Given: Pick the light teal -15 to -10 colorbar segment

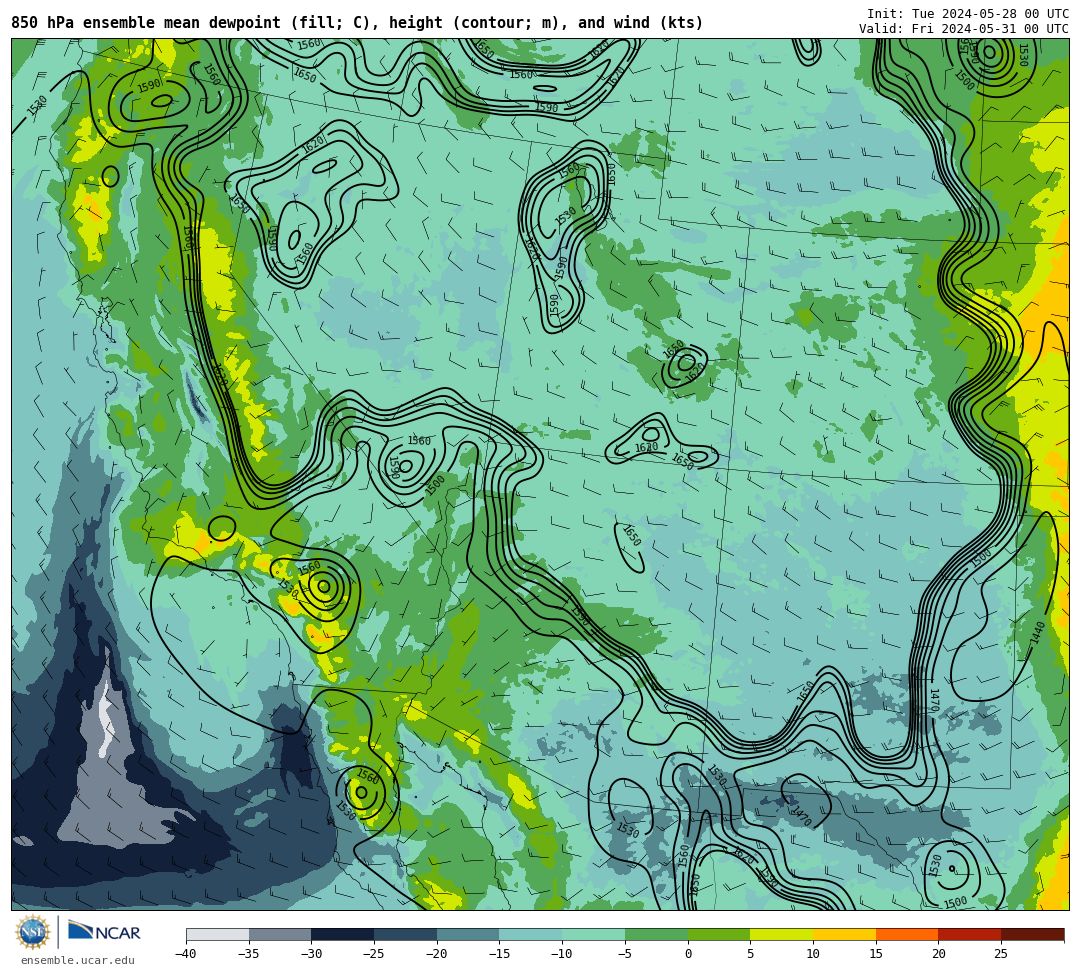Looking at the screenshot, I should click(x=531, y=934).
